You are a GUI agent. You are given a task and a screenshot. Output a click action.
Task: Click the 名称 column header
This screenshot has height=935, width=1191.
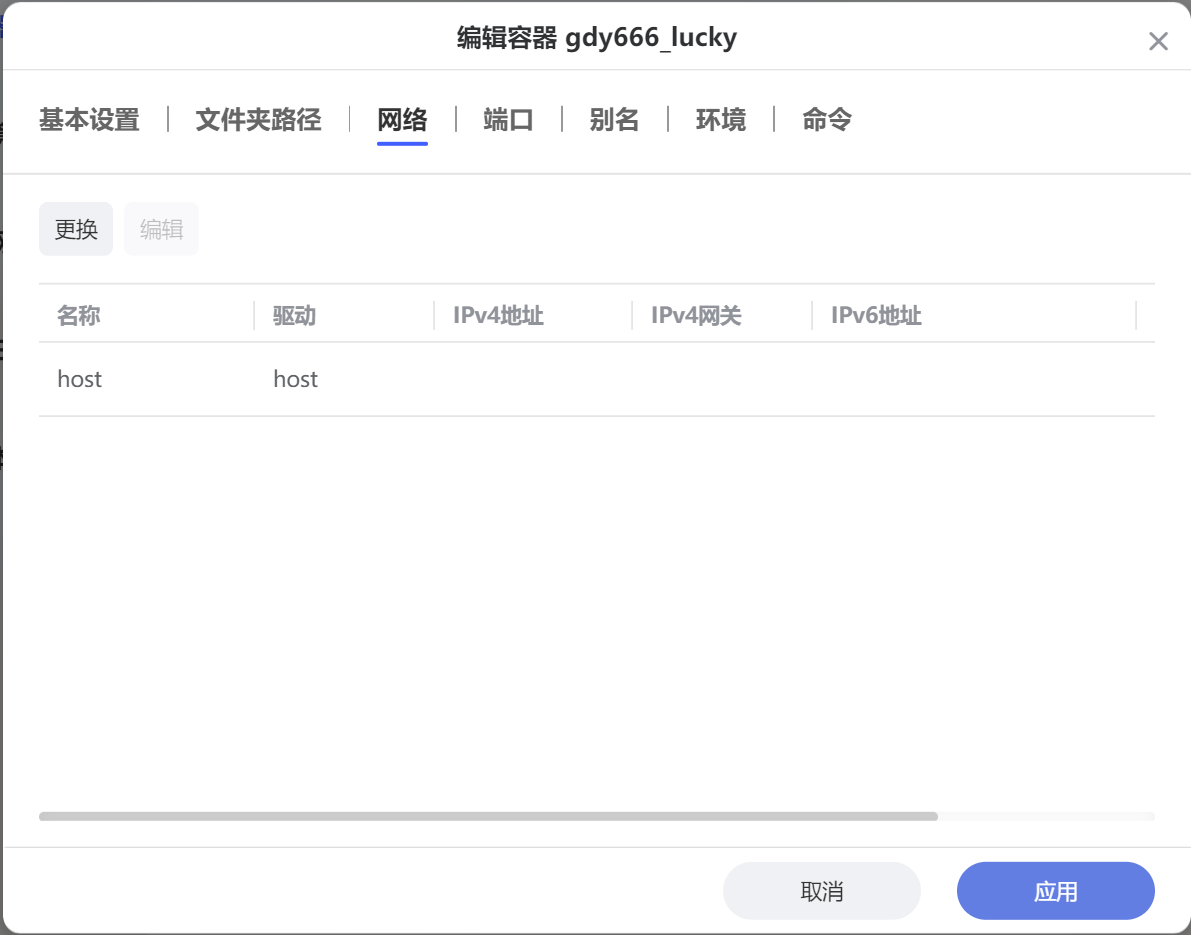coord(78,315)
